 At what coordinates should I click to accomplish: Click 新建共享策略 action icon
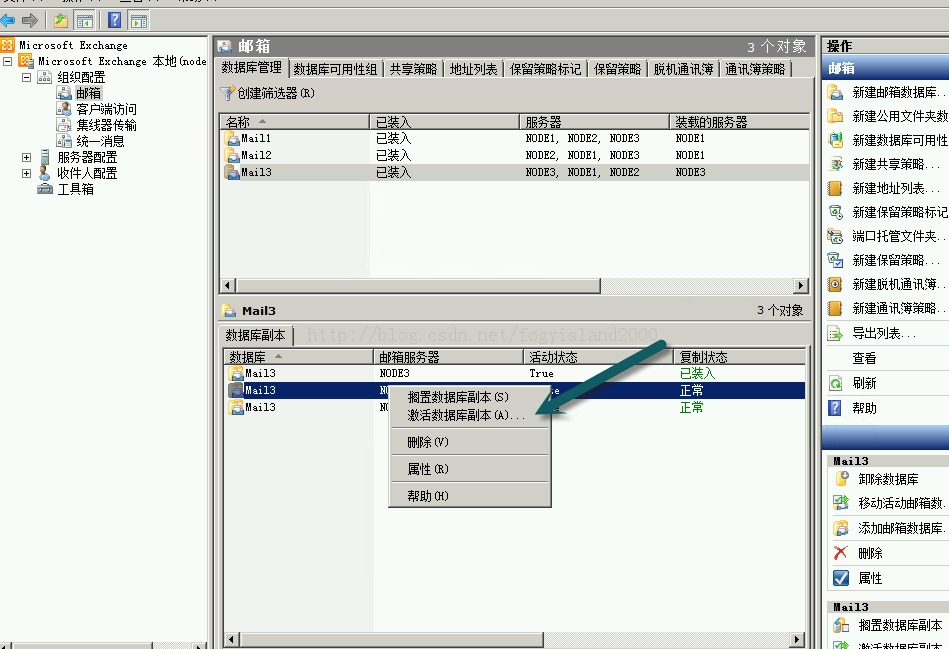835,164
